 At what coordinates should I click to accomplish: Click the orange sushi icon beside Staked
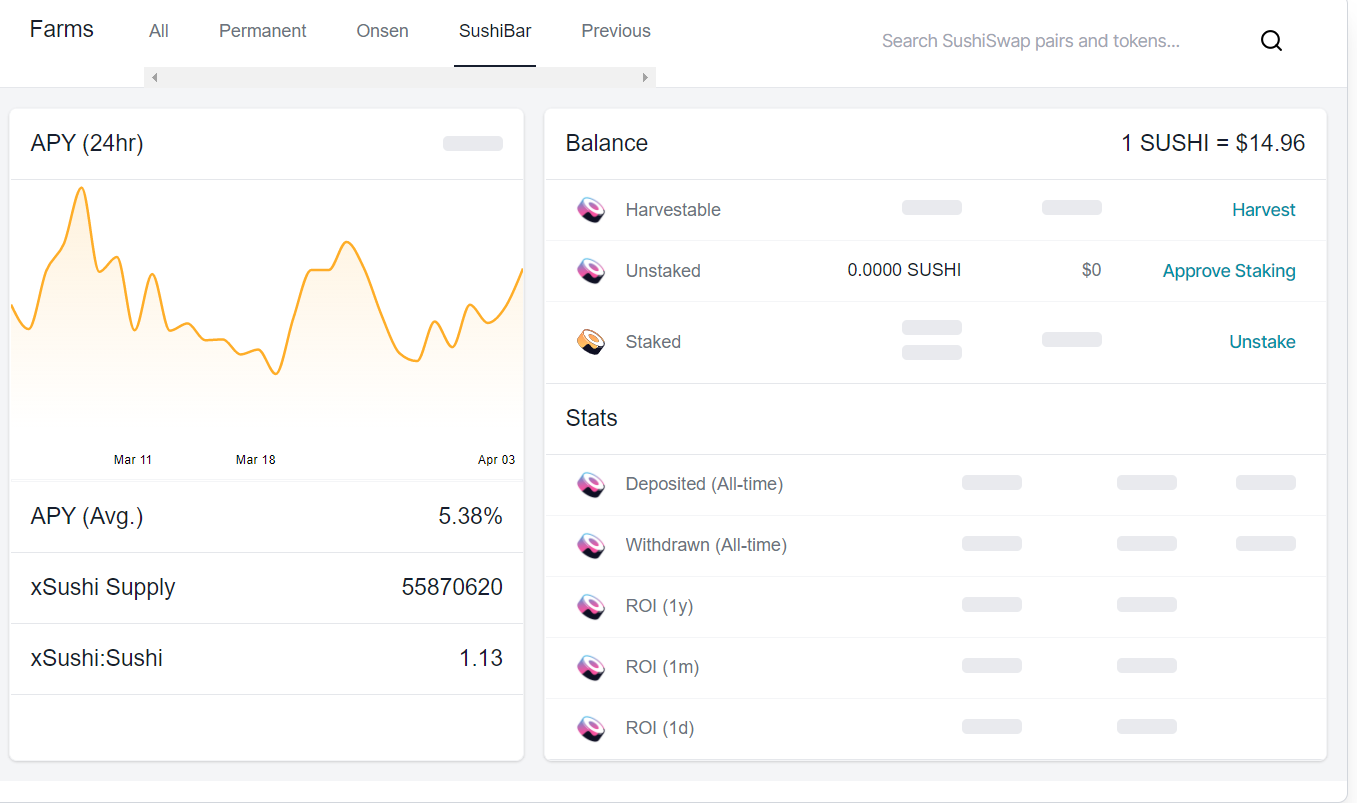[x=591, y=342]
